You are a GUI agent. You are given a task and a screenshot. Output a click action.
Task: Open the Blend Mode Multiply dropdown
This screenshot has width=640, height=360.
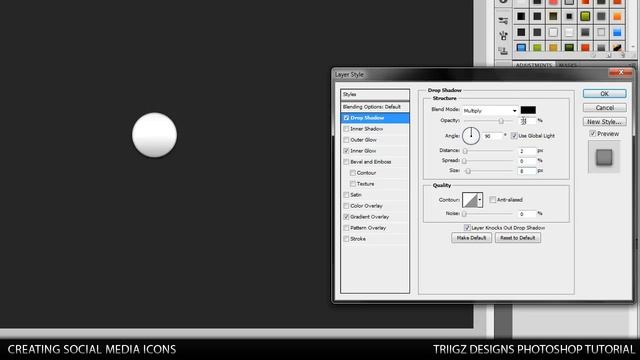click(490, 111)
